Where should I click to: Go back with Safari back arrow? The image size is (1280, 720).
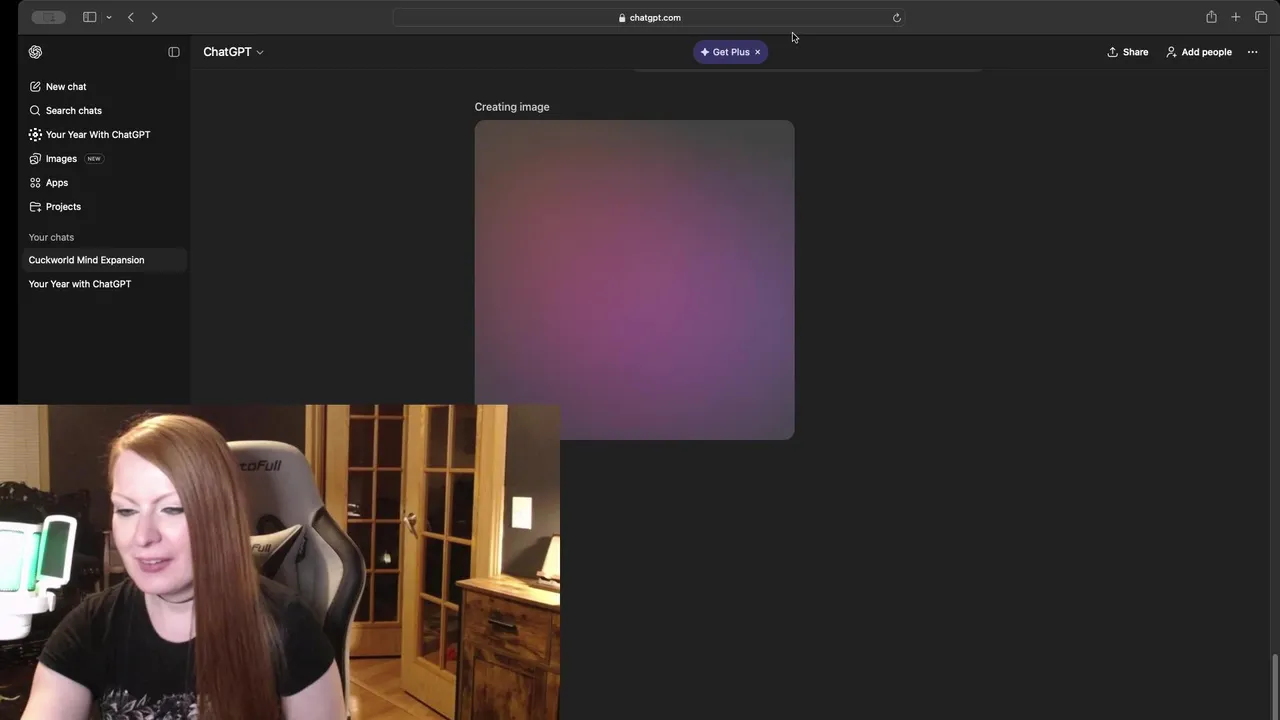click(131, 17)
